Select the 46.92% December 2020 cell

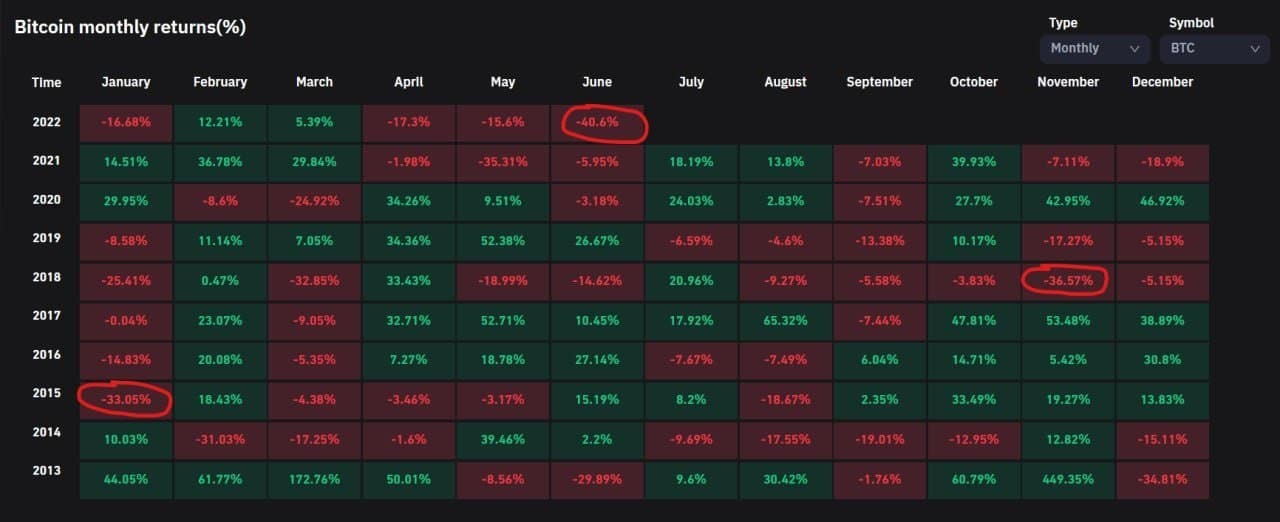[x=1162, y=202]
